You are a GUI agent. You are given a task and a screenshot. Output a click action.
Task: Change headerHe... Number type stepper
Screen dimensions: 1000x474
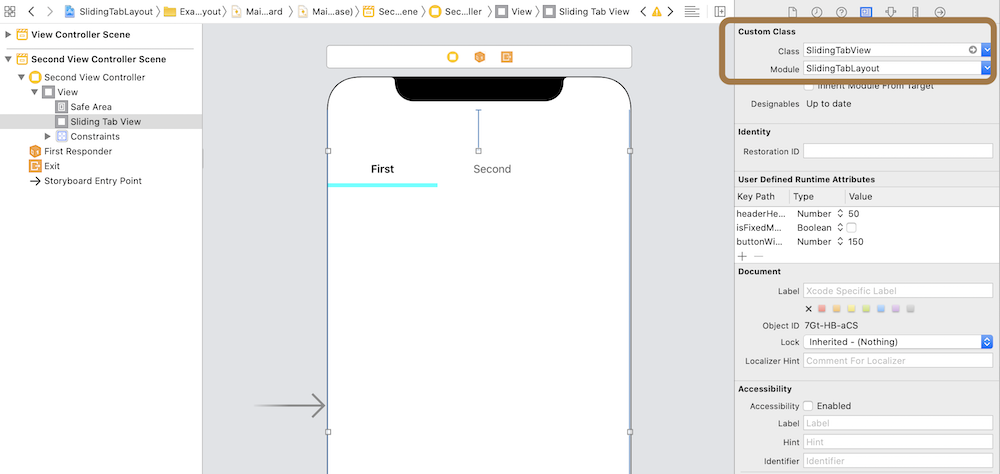[x=840, y=214]
